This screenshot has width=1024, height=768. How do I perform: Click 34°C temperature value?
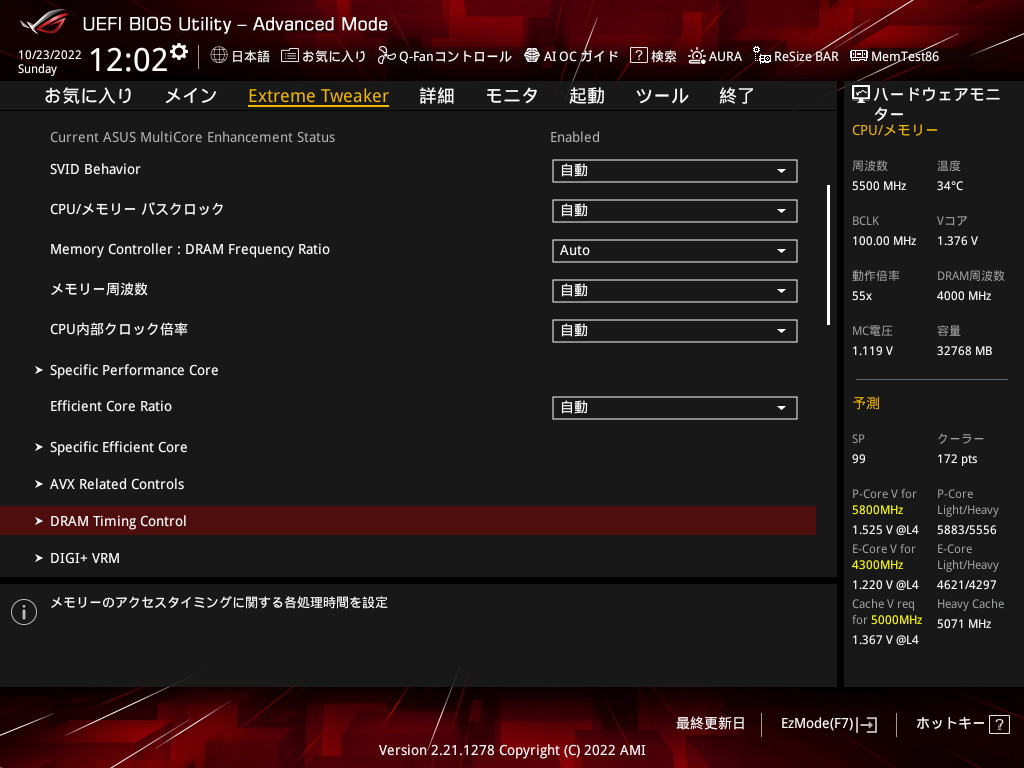coord(950,186)
